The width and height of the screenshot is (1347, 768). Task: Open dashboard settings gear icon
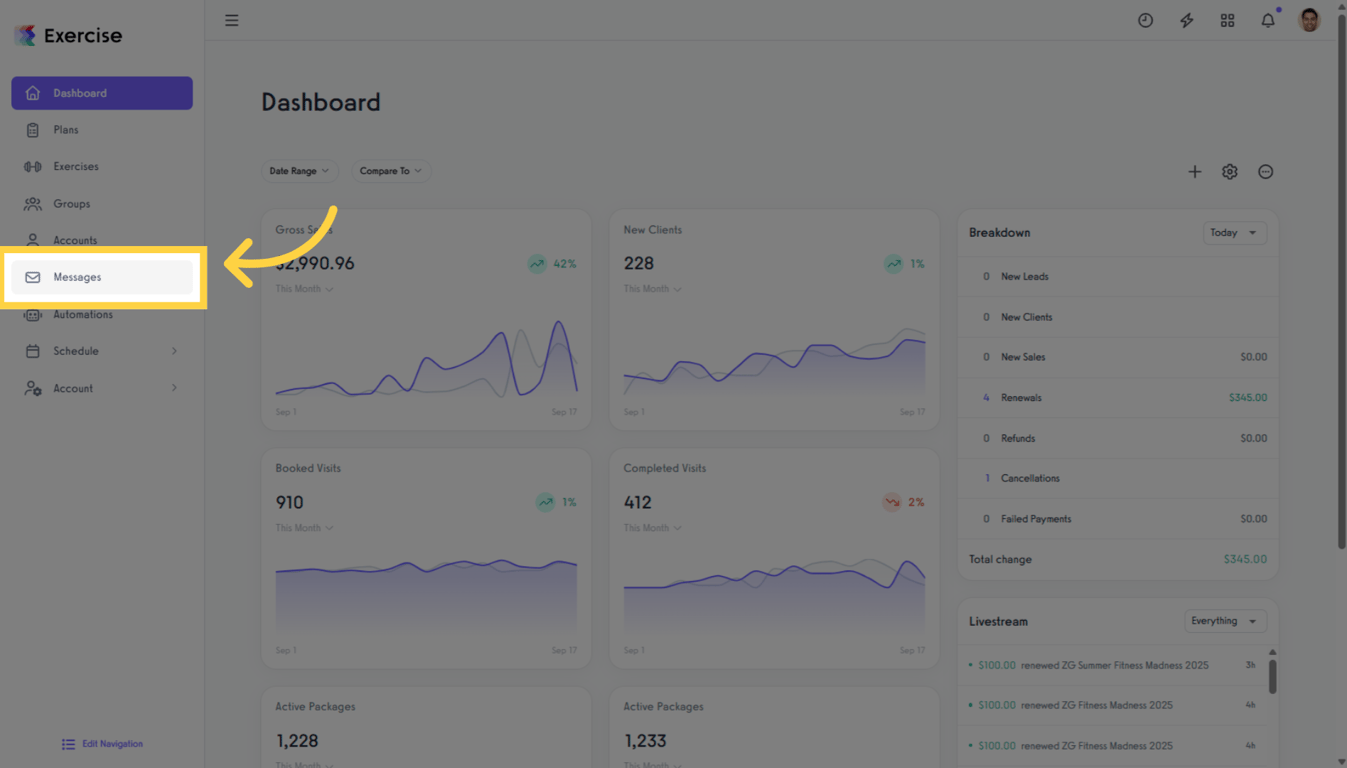coord(1229,172)
